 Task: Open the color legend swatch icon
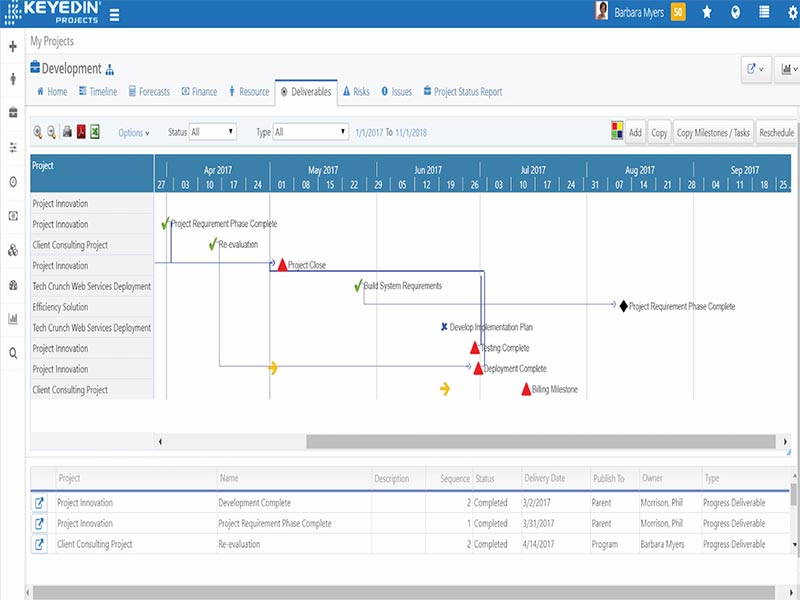coord(617,132)
